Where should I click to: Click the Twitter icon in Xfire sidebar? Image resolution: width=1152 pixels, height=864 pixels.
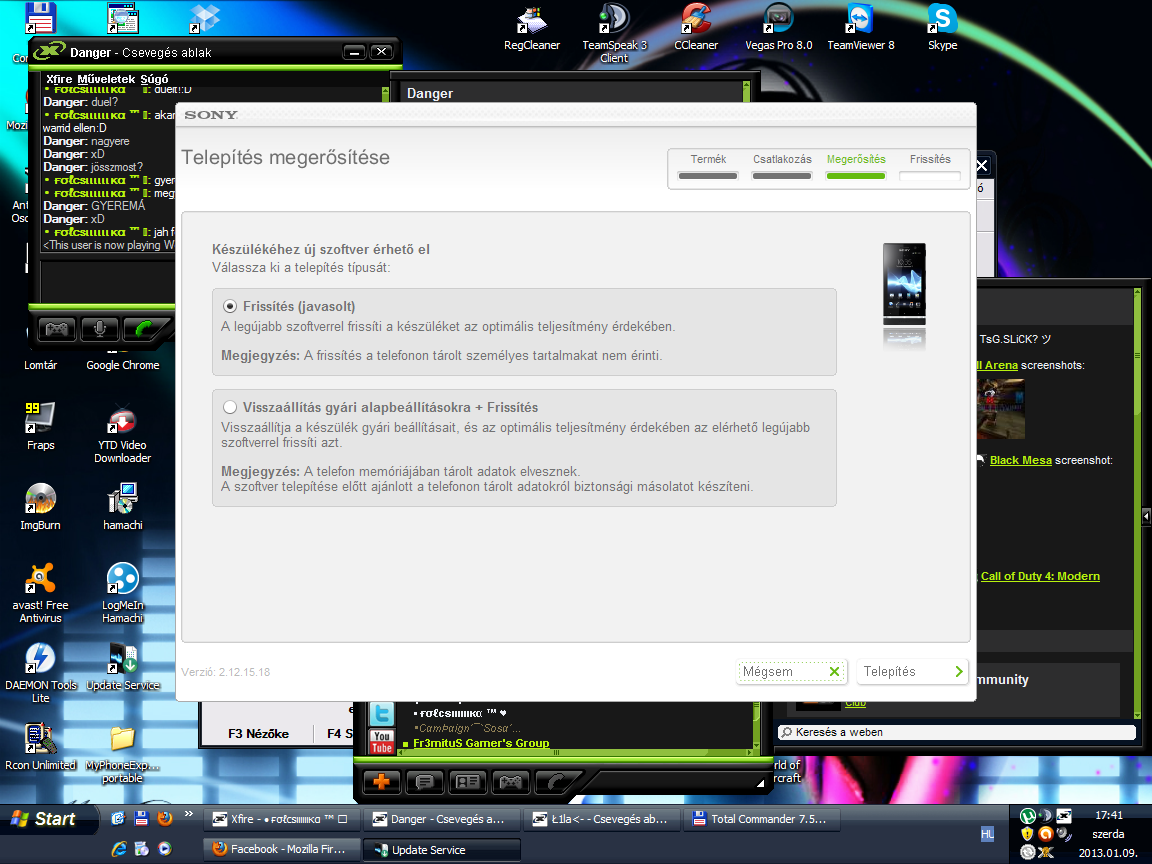tap(382, 714)
